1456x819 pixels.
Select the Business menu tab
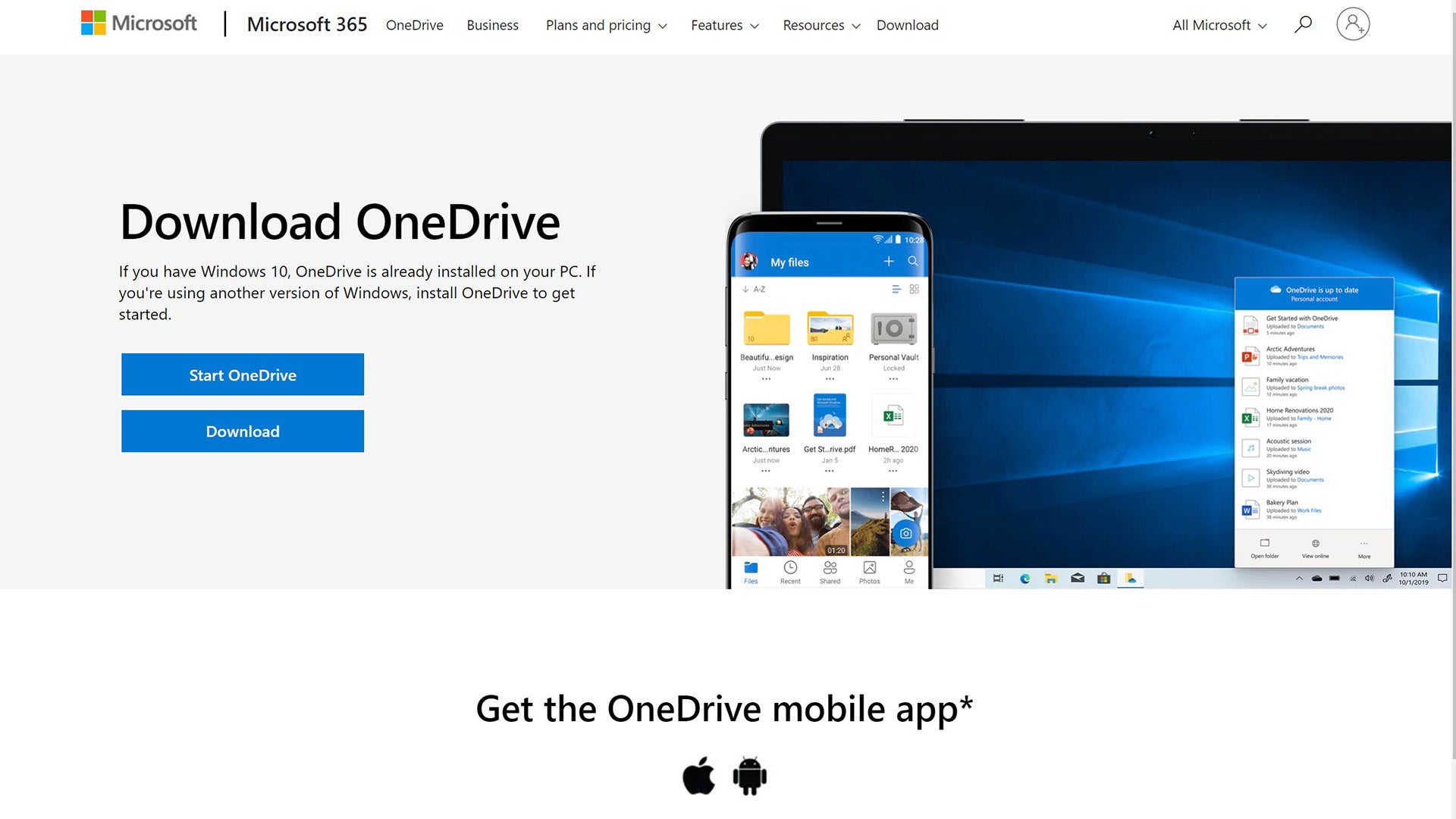pyautogui.click(x=493, y=24)
